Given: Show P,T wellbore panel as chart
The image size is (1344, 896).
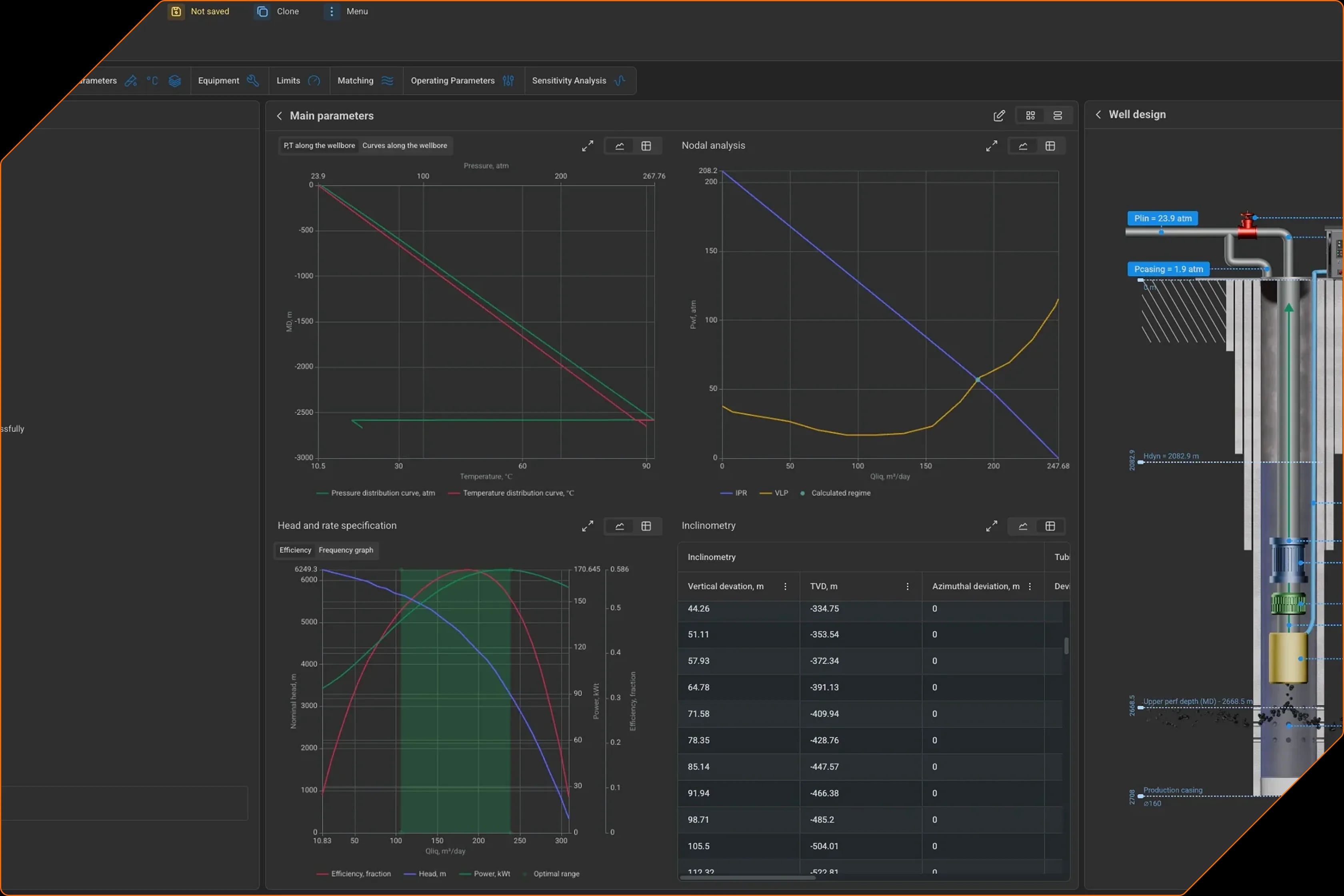Looking at the screenshot, I should point(619,146).
